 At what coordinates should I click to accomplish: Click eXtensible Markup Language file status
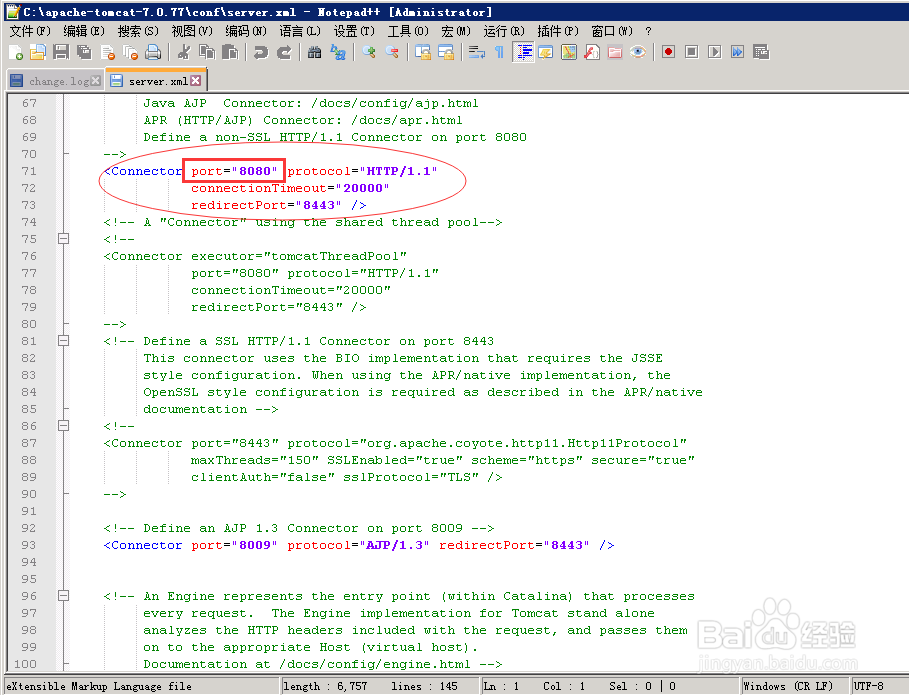click(99, 686)
